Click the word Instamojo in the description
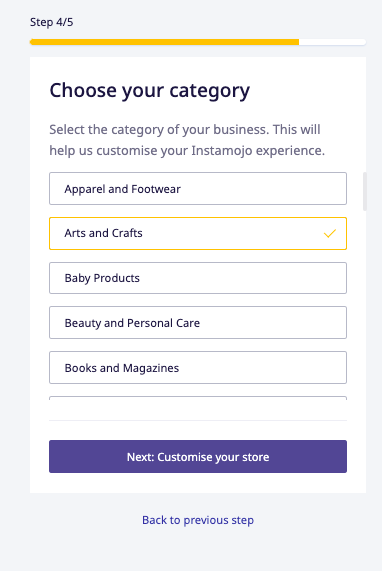The width and height of the screenshot is (382, 571). pyautogui.click(x=222, y=150)
